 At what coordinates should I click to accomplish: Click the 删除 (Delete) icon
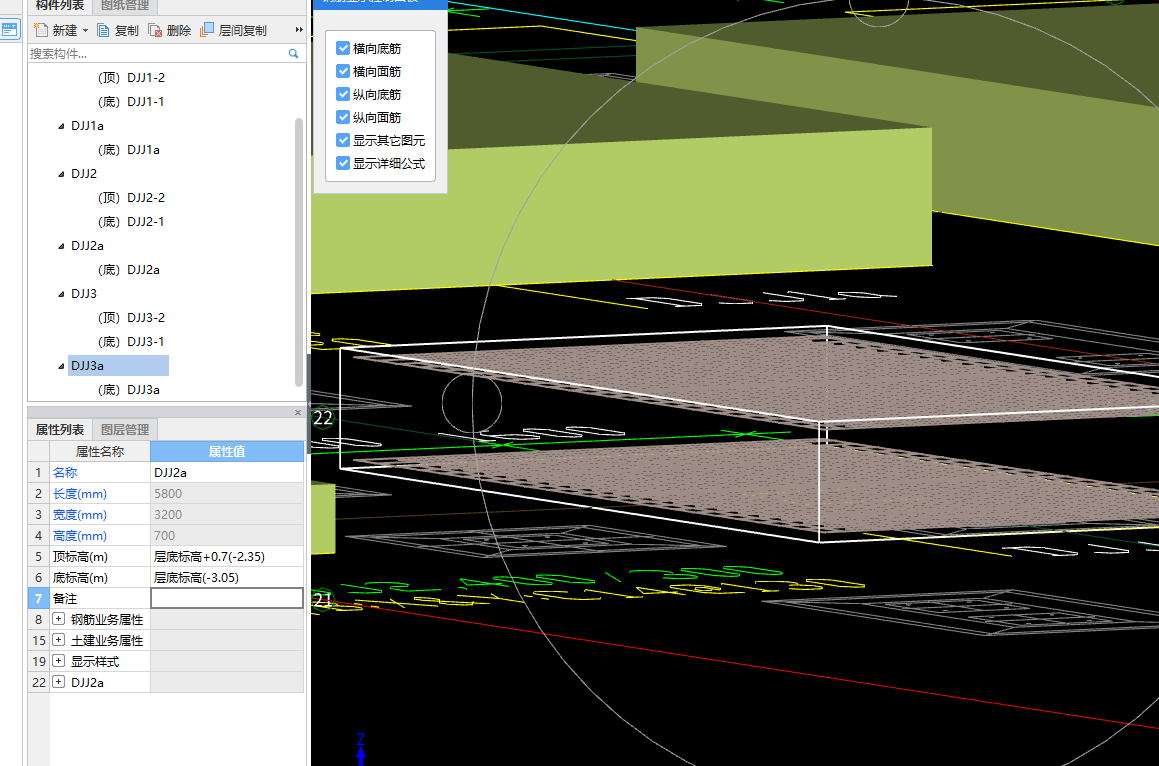pyautogui.click(x=155, y=30)
